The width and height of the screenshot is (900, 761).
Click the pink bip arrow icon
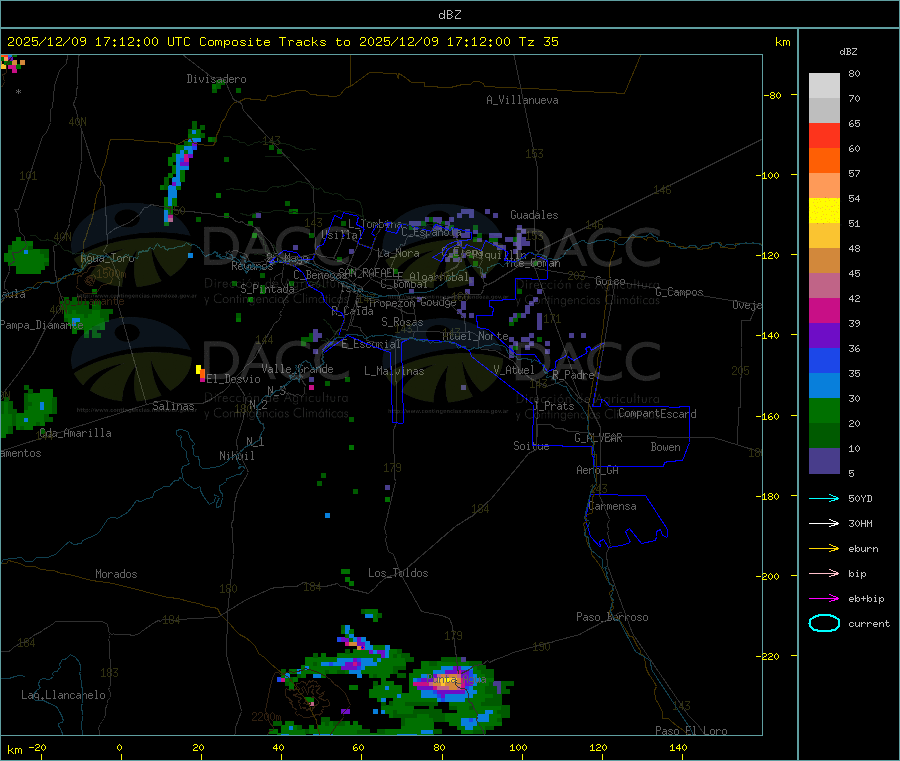click(x=824, y=573)
